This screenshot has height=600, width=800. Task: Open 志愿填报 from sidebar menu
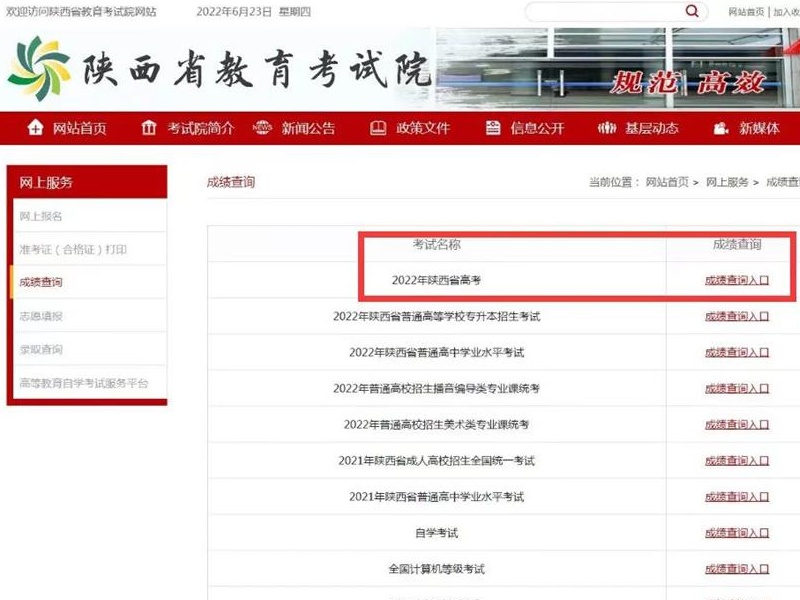[x=41, y=316]
